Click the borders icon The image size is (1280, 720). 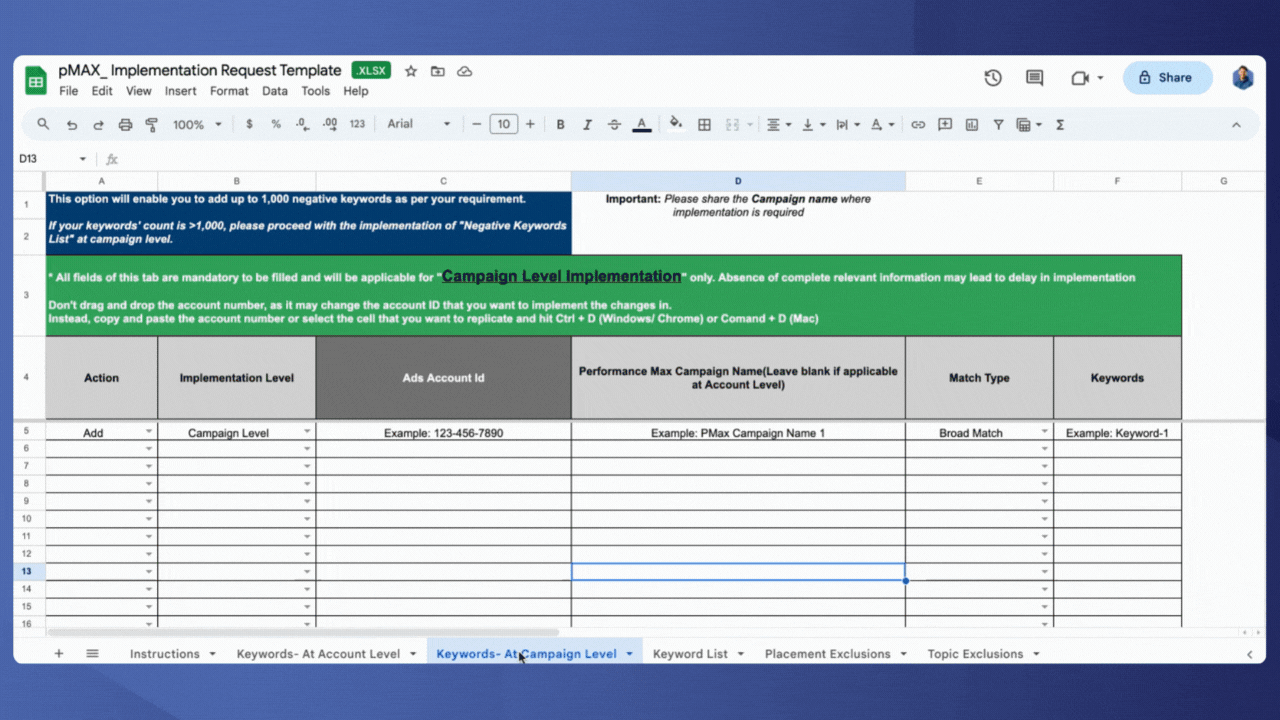coord(704,125)
